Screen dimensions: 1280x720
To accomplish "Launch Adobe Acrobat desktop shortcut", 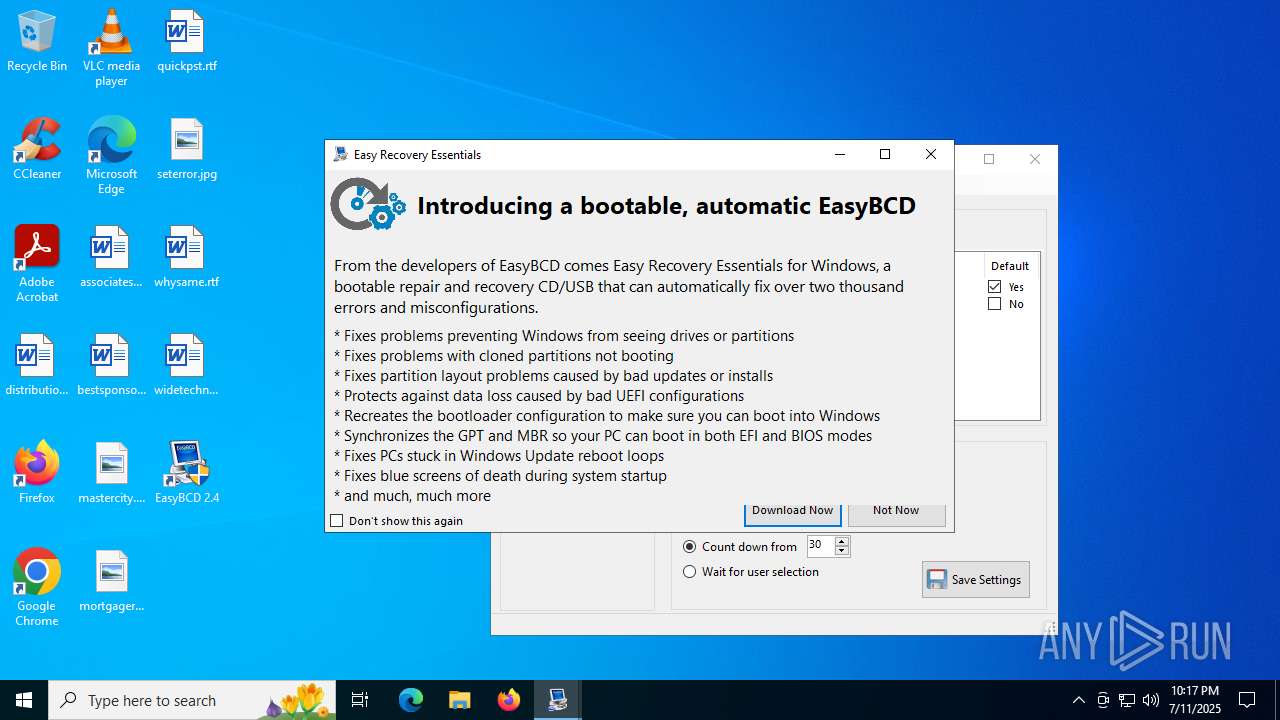I will point(37,264).
